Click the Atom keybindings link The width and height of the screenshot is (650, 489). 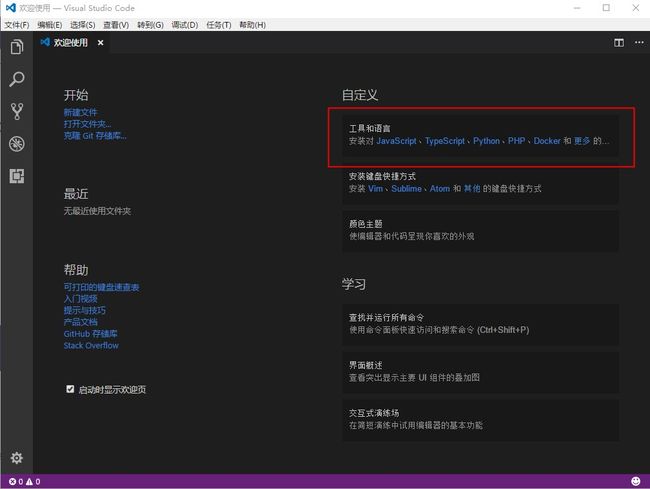440,189
